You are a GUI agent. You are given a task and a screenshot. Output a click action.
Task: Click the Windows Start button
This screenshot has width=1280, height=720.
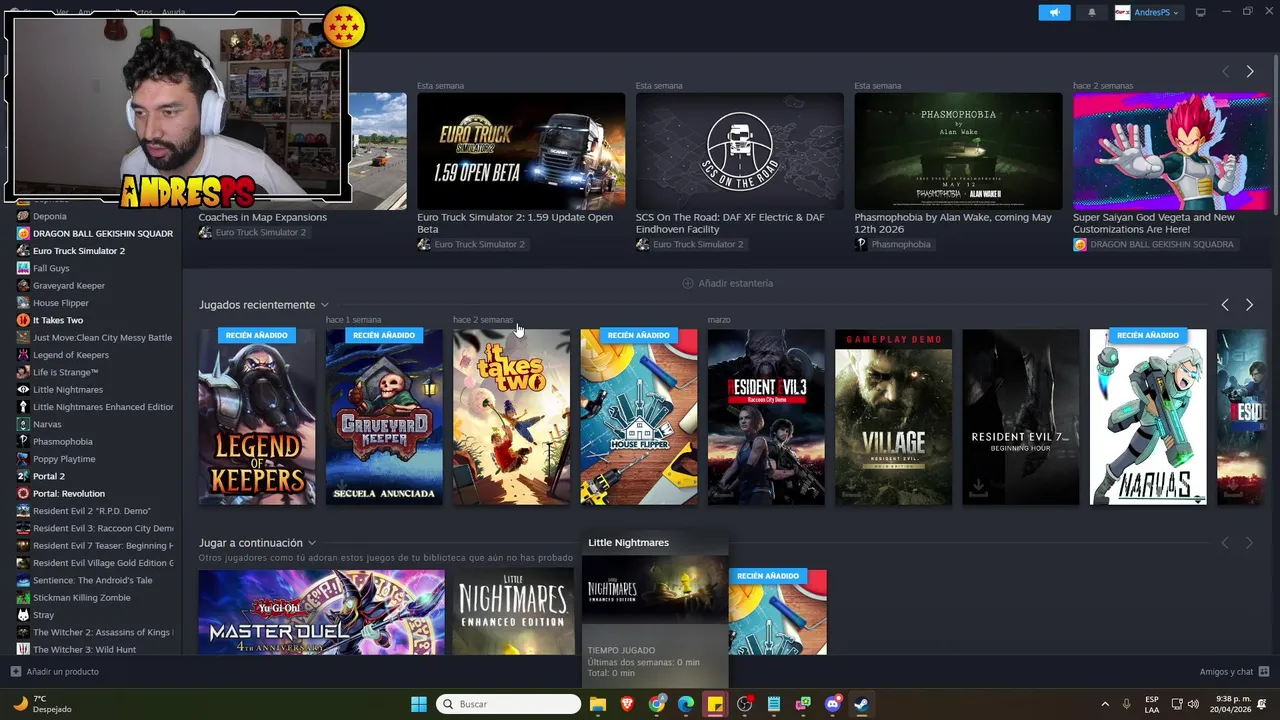click(x=418, y=704)
